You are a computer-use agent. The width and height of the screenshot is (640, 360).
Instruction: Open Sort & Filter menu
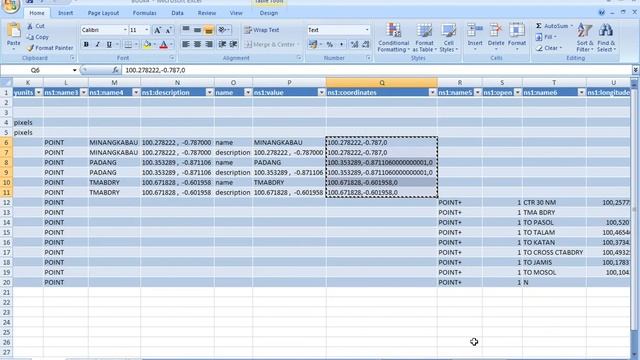pyautogui.click(x=585, y=38)
